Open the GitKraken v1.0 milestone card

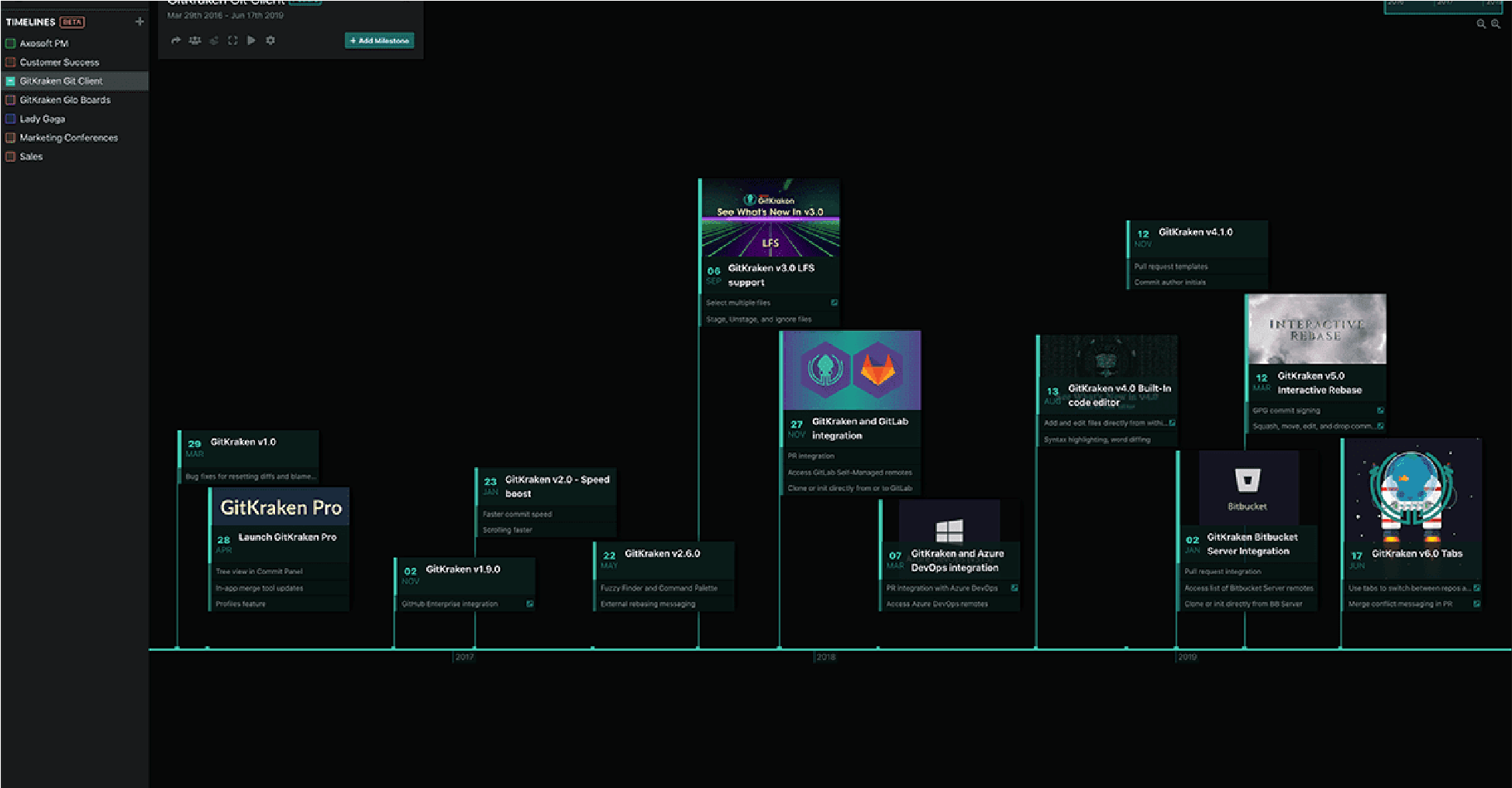coord(249,458)
